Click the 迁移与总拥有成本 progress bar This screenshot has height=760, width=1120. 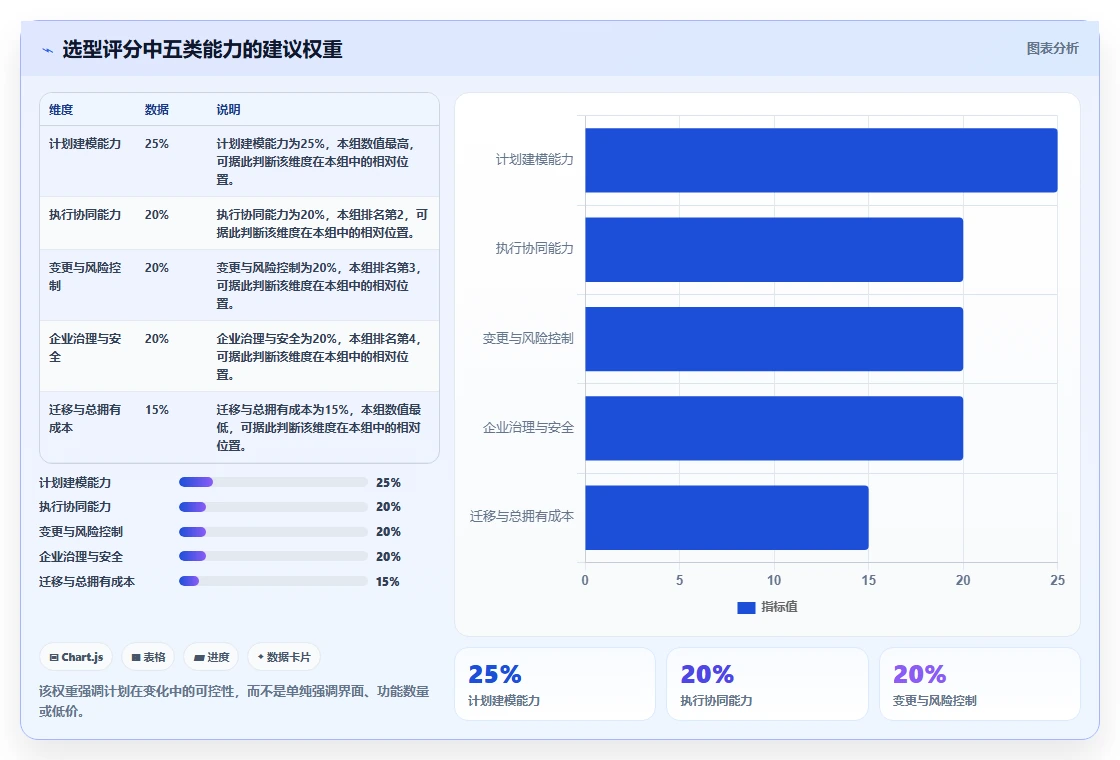point(273,581)
